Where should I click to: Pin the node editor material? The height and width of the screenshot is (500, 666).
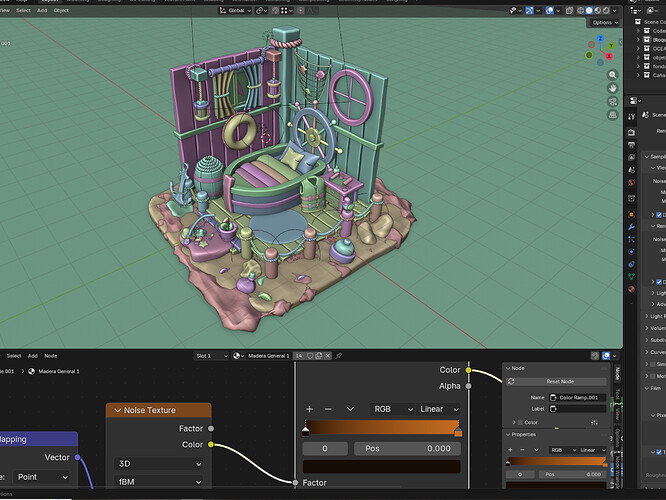coord(339,356)
